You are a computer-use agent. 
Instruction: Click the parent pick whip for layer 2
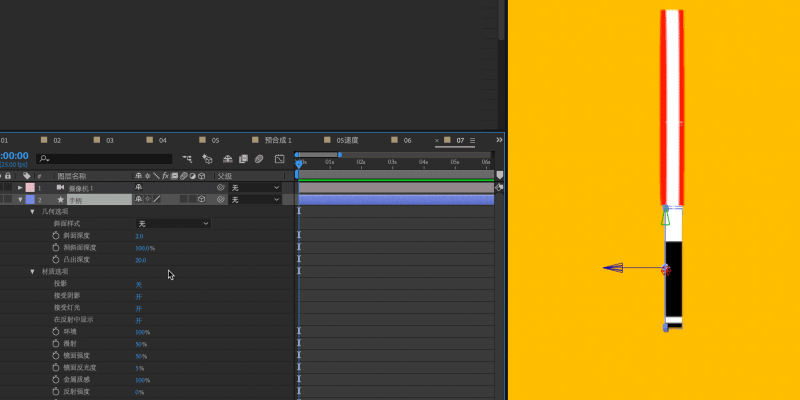pyautogui.click(x=220, y=199)
